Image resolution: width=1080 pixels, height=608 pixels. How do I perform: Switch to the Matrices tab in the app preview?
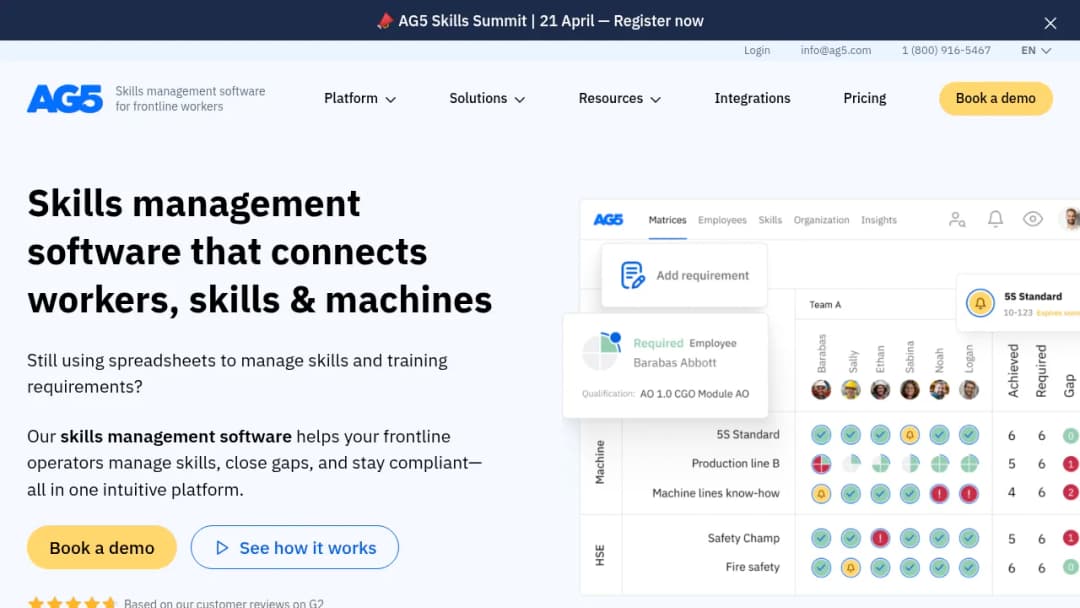(667, 220)
